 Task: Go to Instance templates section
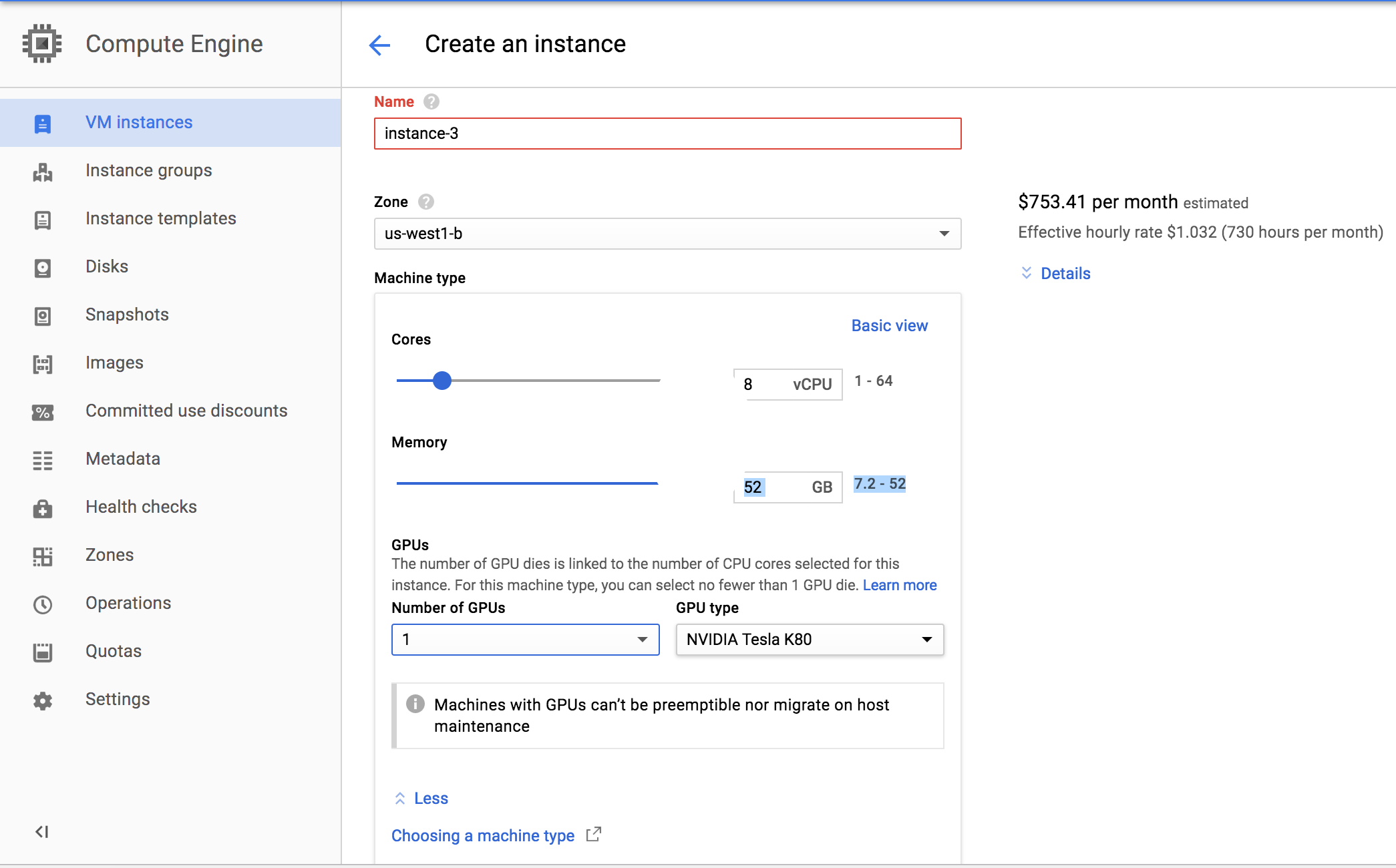(160, 219)
